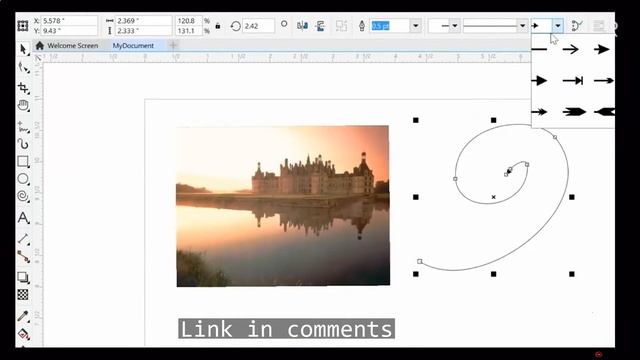Select the Text tool

[23, 218]
